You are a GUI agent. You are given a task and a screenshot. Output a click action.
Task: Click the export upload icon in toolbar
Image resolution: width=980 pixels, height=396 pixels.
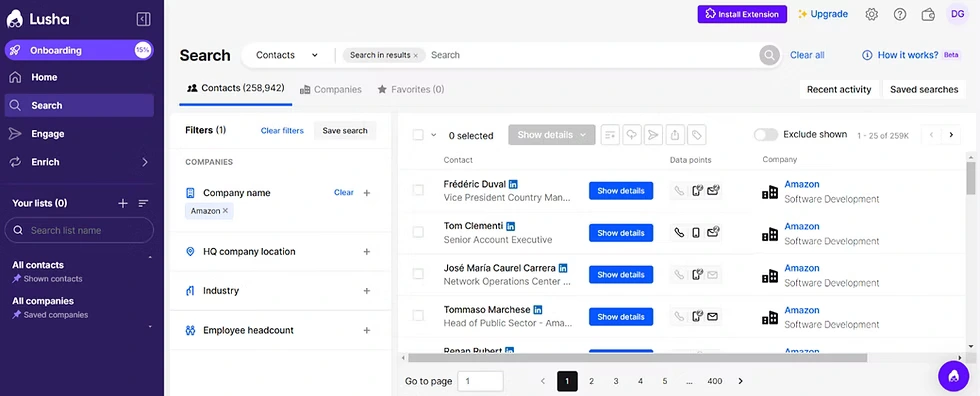click(675, 134)
